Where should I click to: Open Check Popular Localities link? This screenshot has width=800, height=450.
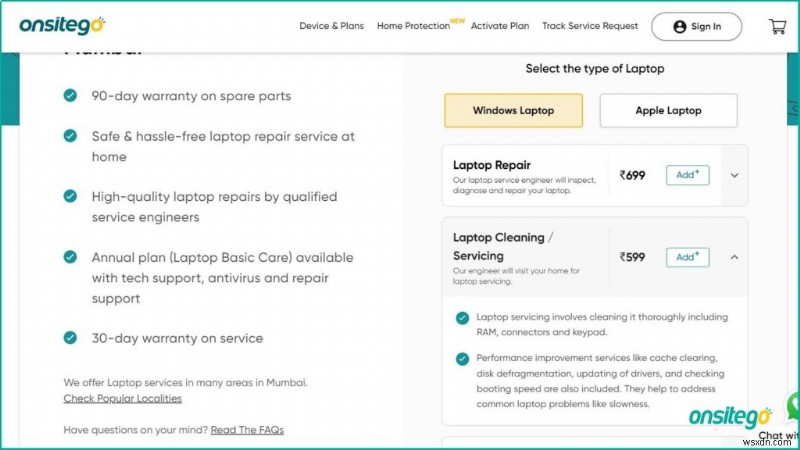click(122, 398)
